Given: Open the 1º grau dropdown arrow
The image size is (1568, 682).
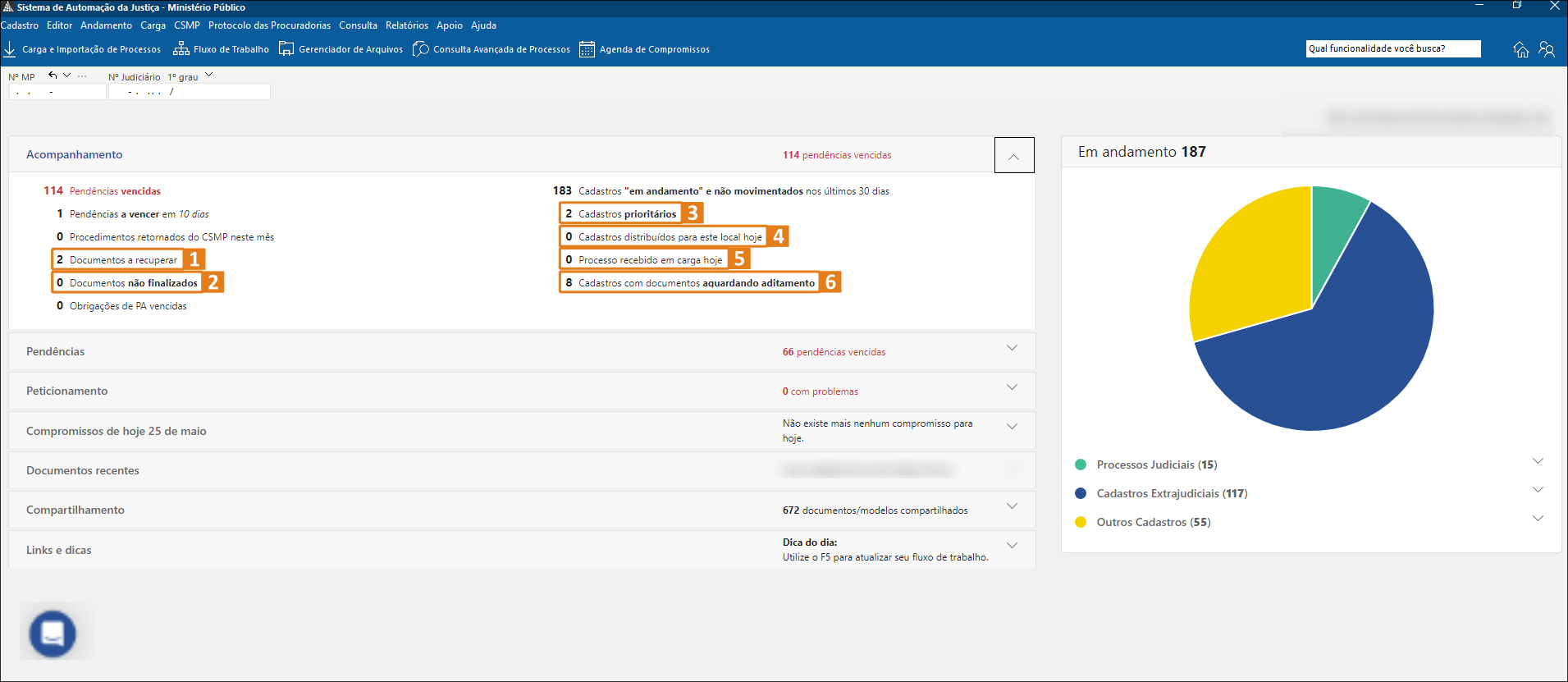Looking at the screenshot, I should tap(208, 75).
